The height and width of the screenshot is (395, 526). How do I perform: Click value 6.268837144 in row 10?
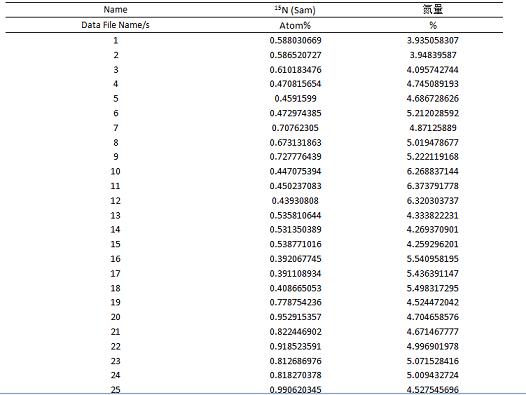click(433, 171)
